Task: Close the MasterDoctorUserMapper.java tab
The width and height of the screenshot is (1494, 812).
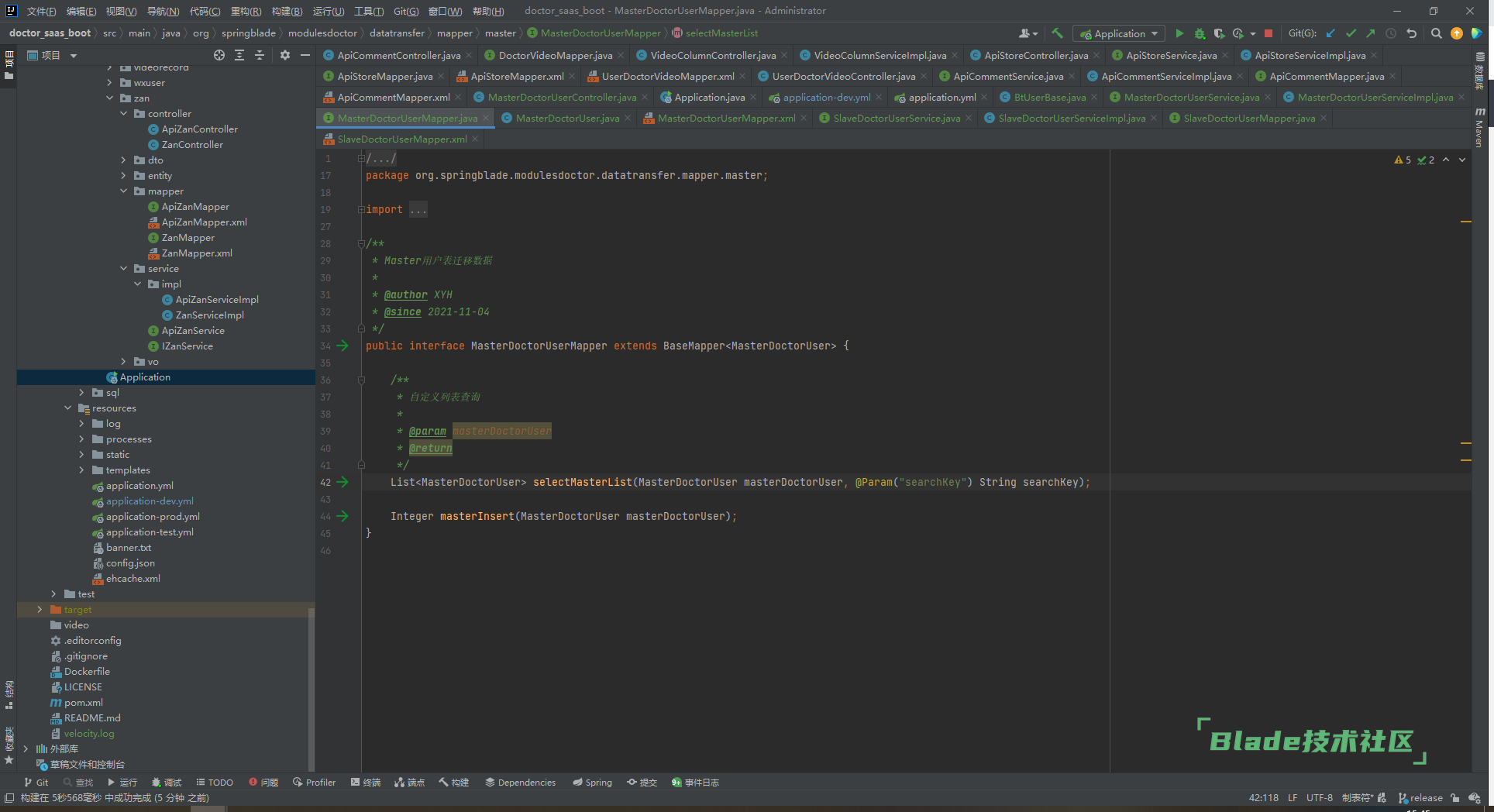Action: (486, 118)
